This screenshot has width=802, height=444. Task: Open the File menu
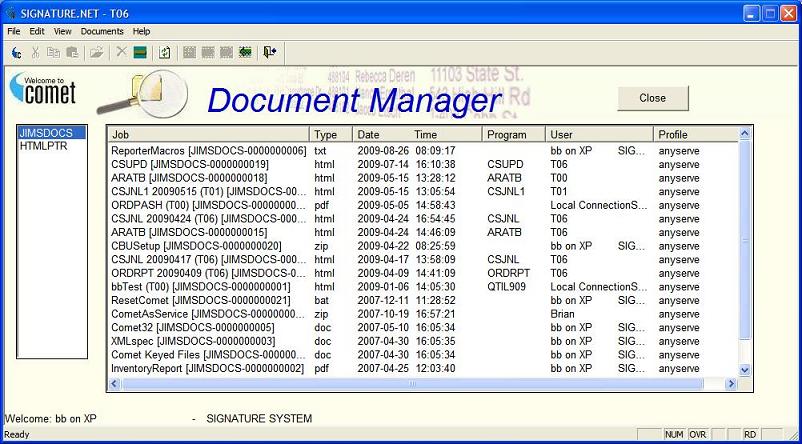(x=14, y=31)
